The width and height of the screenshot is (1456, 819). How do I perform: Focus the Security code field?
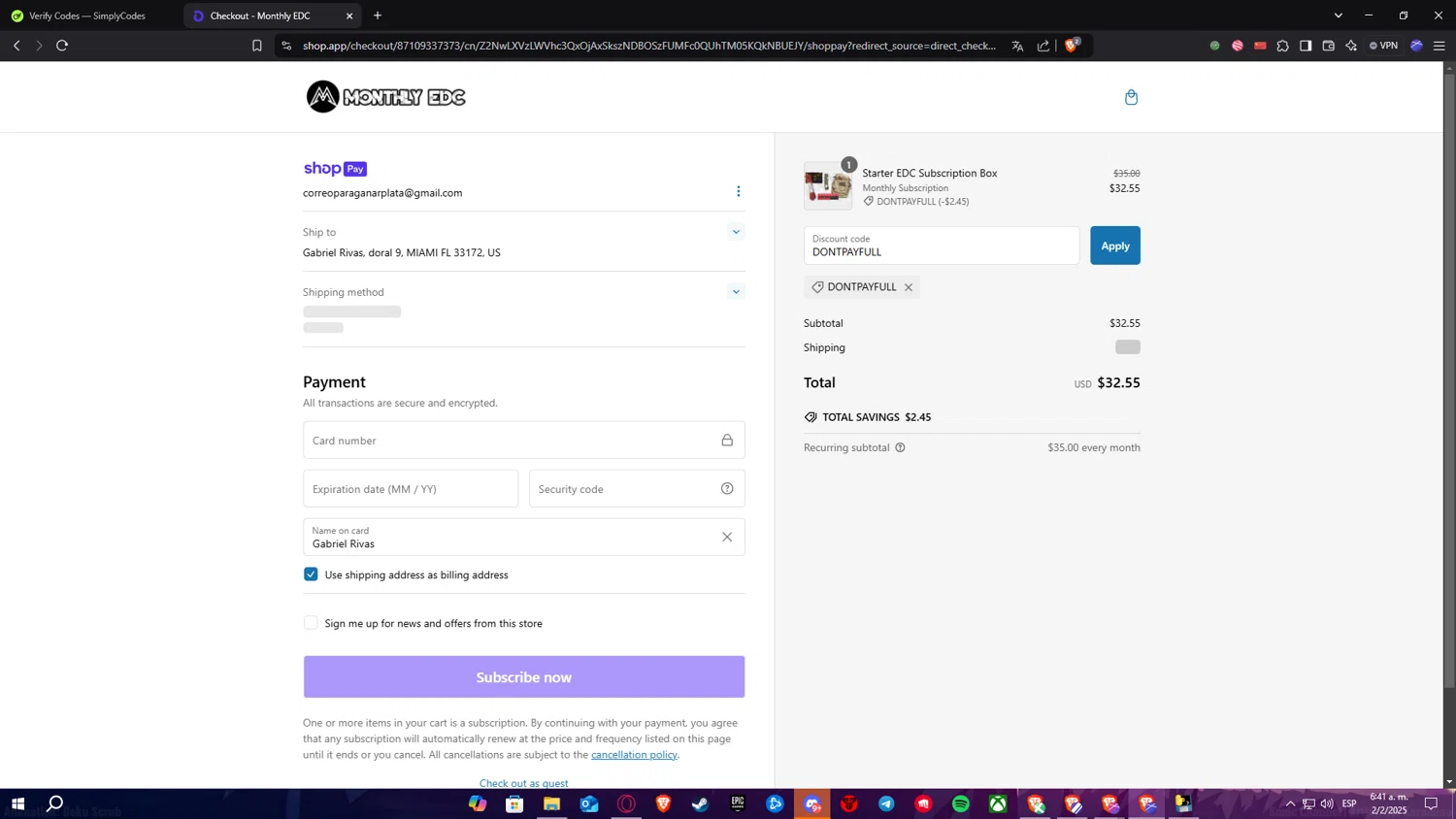pos(637,489)
